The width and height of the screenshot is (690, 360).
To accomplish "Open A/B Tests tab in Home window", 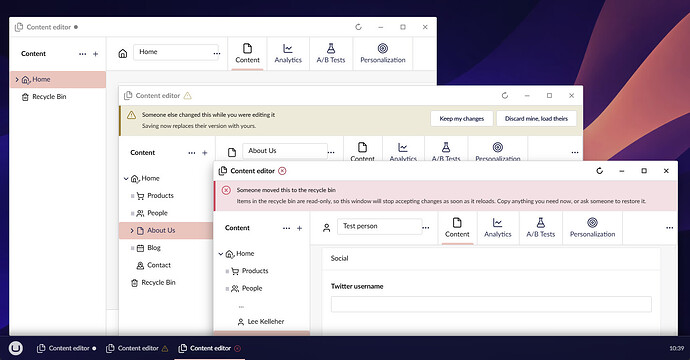I will (x=331, y=54).
